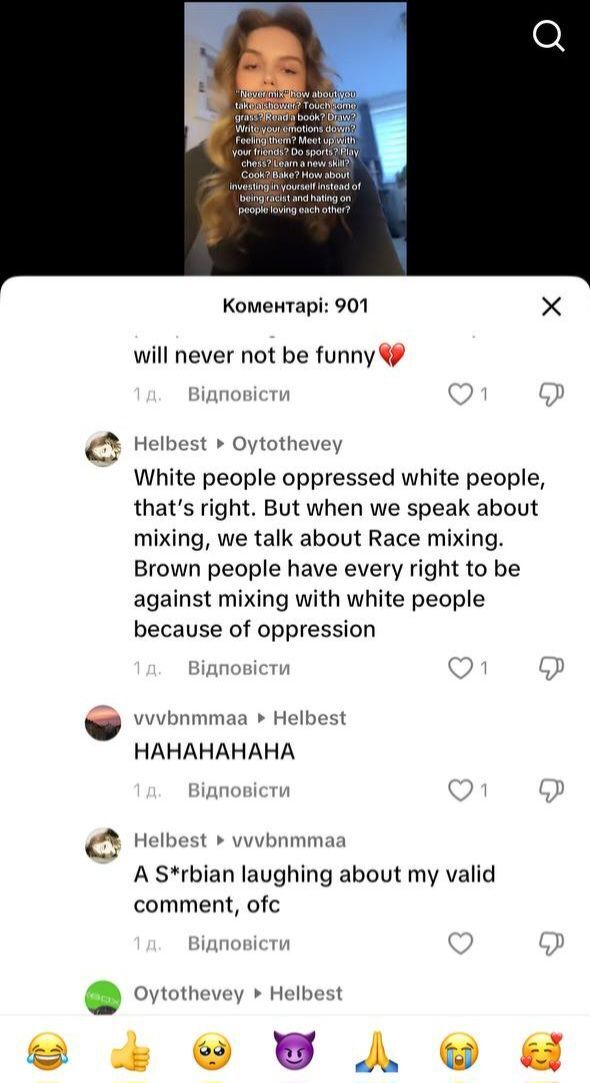Tap heart on 'A S*rbian laughing' comment
This screenshot has width=590, height=1083.
point(460,943)
